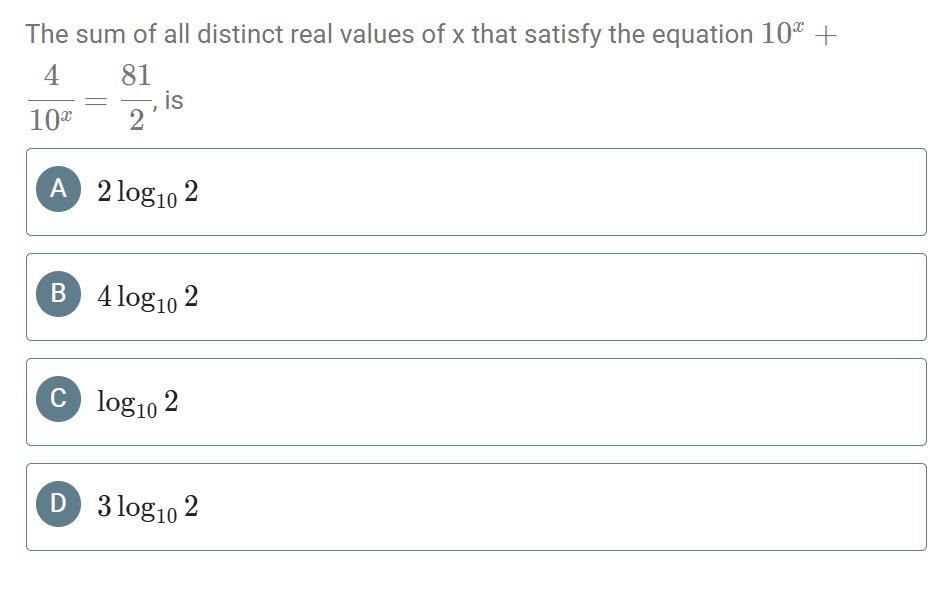This screenshot has width=946, height=590.
Task: Click the option C text "log₁₀ 2"
Action: tap(138, 402)
